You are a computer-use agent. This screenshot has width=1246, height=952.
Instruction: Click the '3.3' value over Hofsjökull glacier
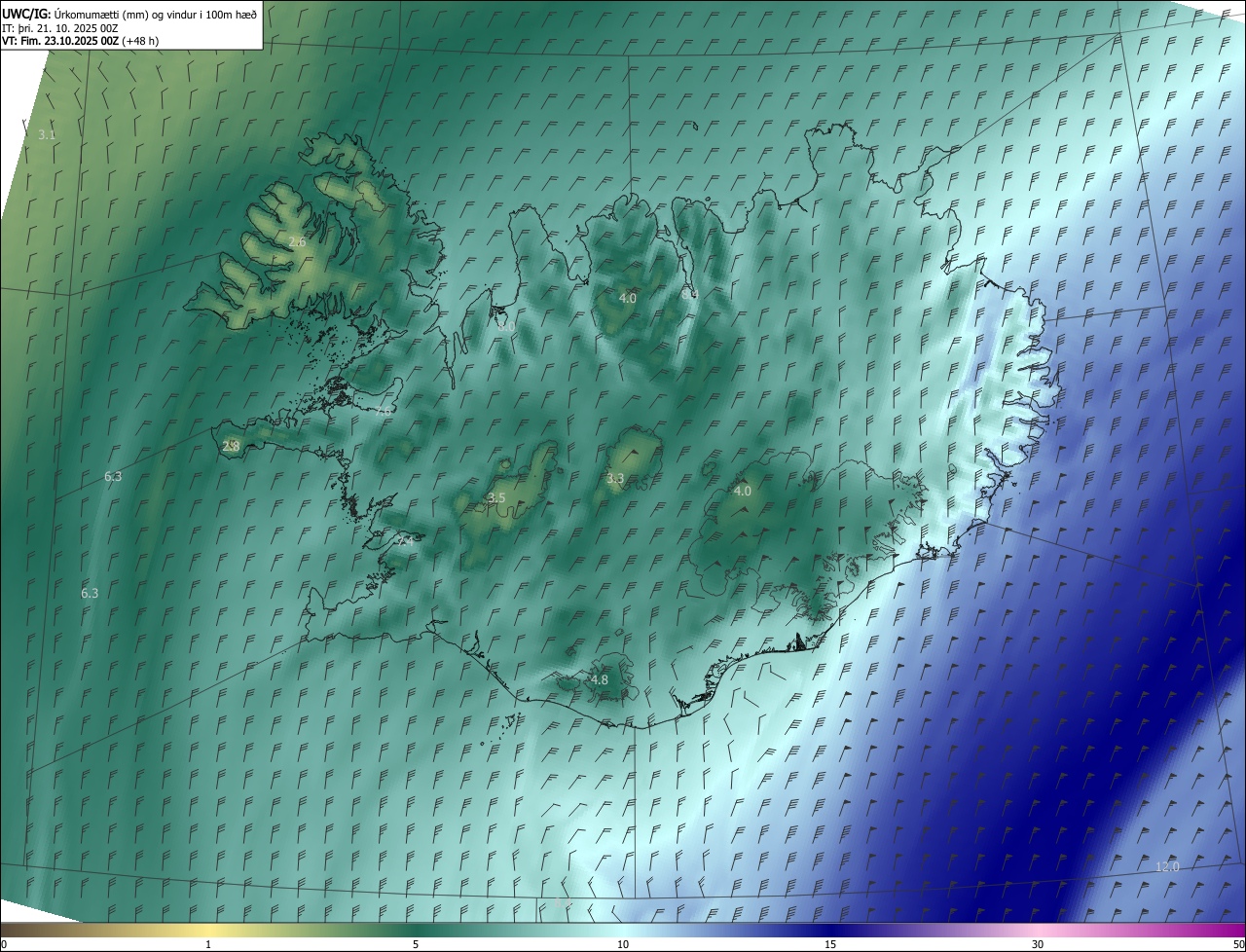(x=615, y=479)
